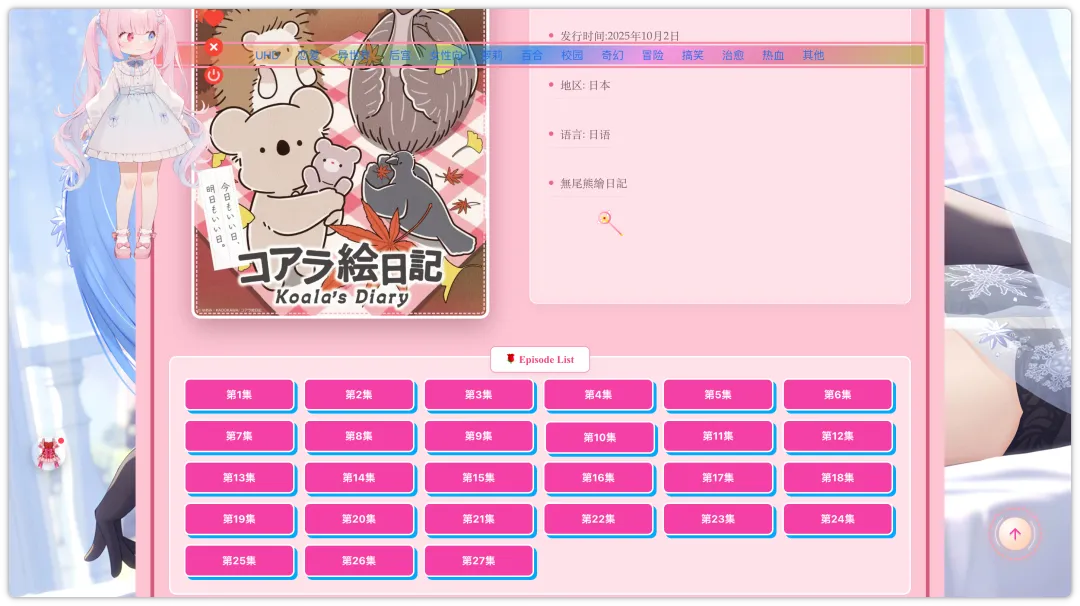Screen dimensions: 1080x606
Task: Click the 语言: 日语 info line
Action: pyautogui.click(x=585, y=134)
